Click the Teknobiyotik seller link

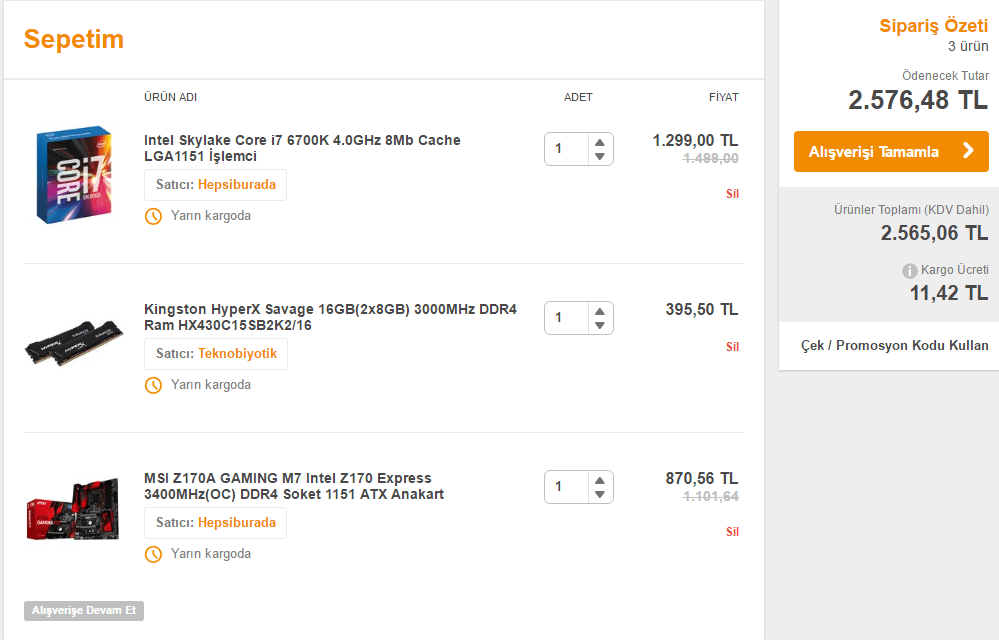tap(239, 354)
